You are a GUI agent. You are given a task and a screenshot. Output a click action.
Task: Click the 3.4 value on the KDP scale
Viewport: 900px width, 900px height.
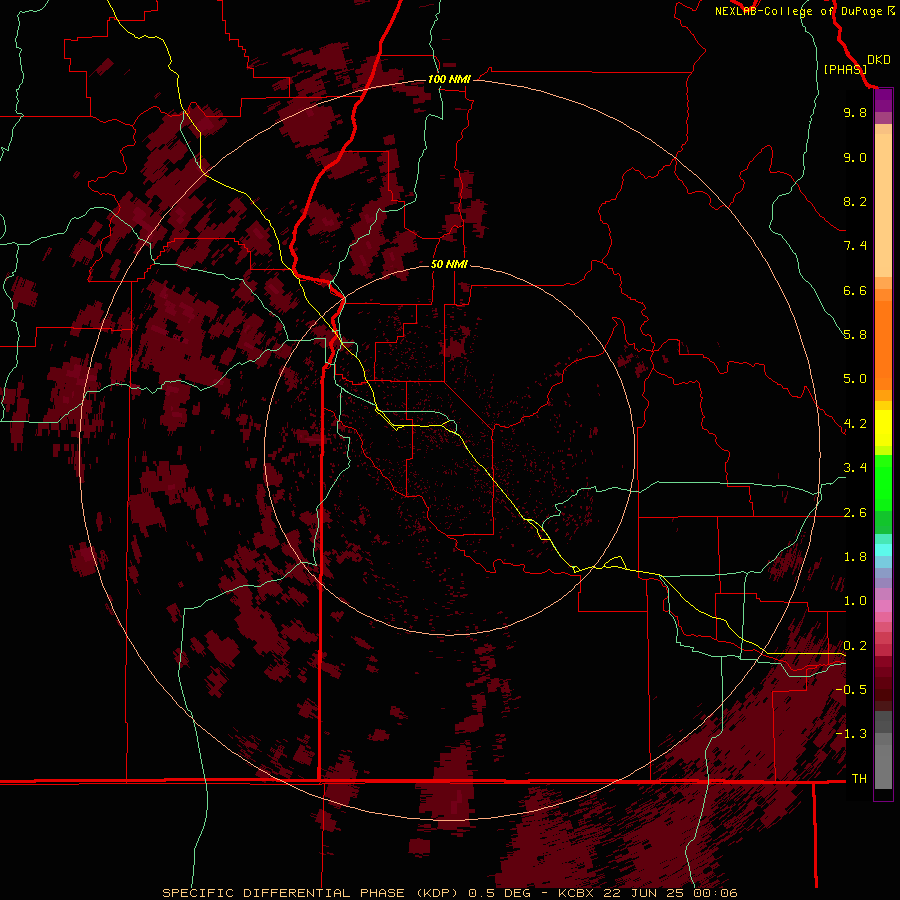(855, 468)
